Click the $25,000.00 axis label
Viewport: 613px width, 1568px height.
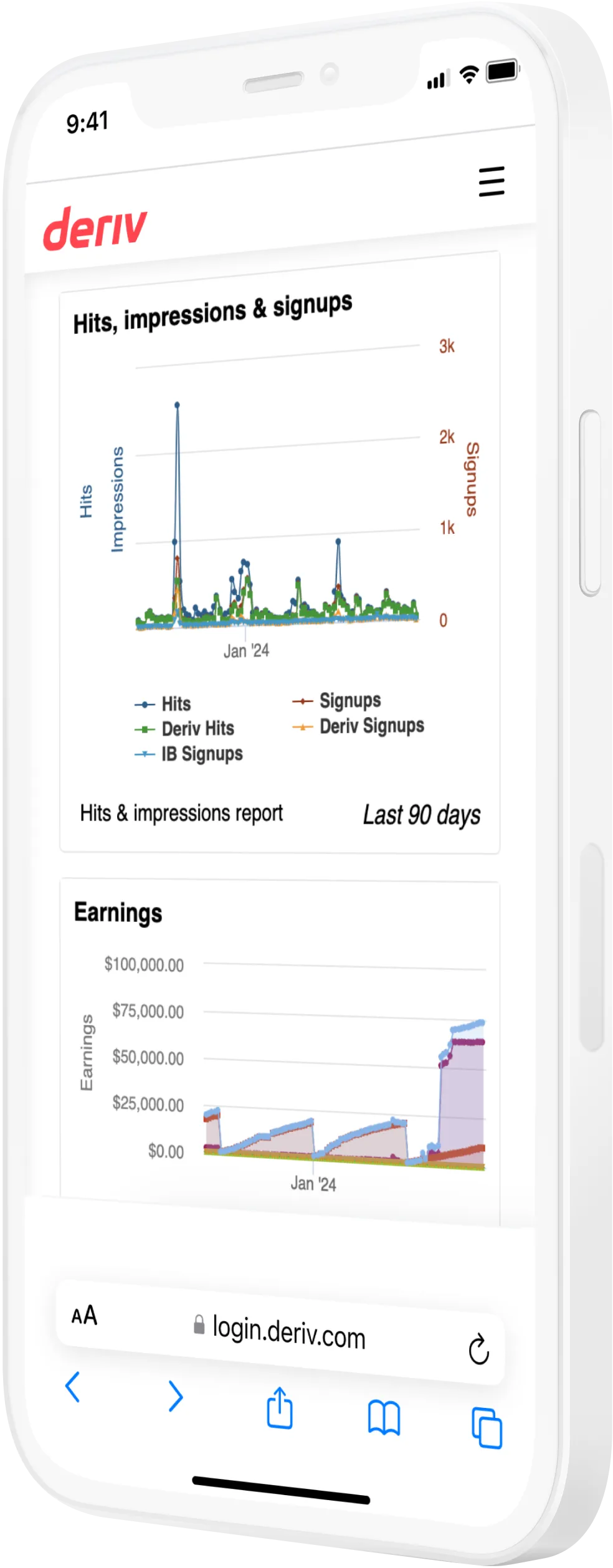tap(148, 1105)
